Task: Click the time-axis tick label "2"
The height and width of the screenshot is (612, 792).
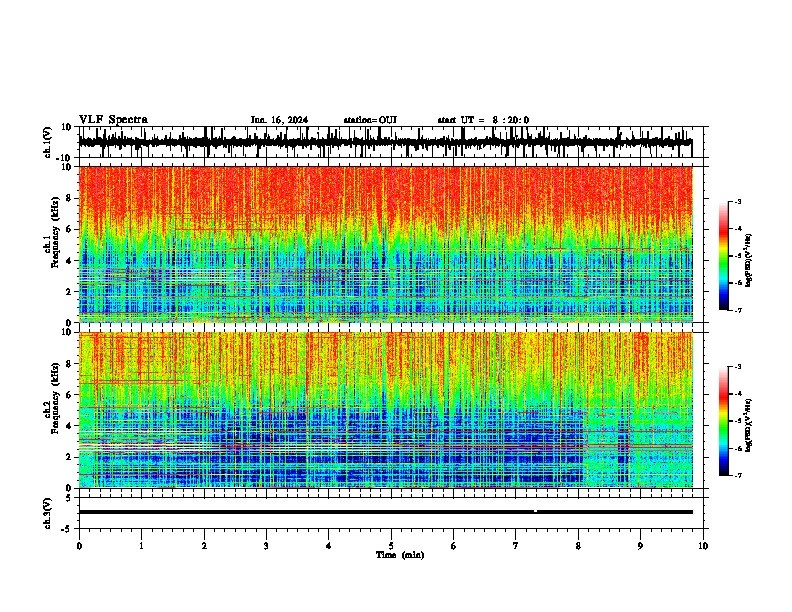Action: point(204,546)
